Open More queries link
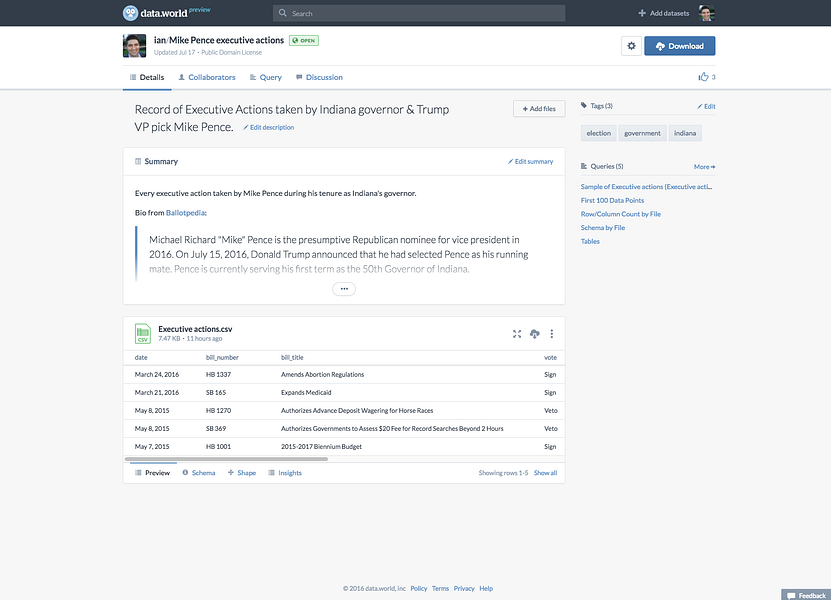Screen dimensions: 831x600 (704, 166)
